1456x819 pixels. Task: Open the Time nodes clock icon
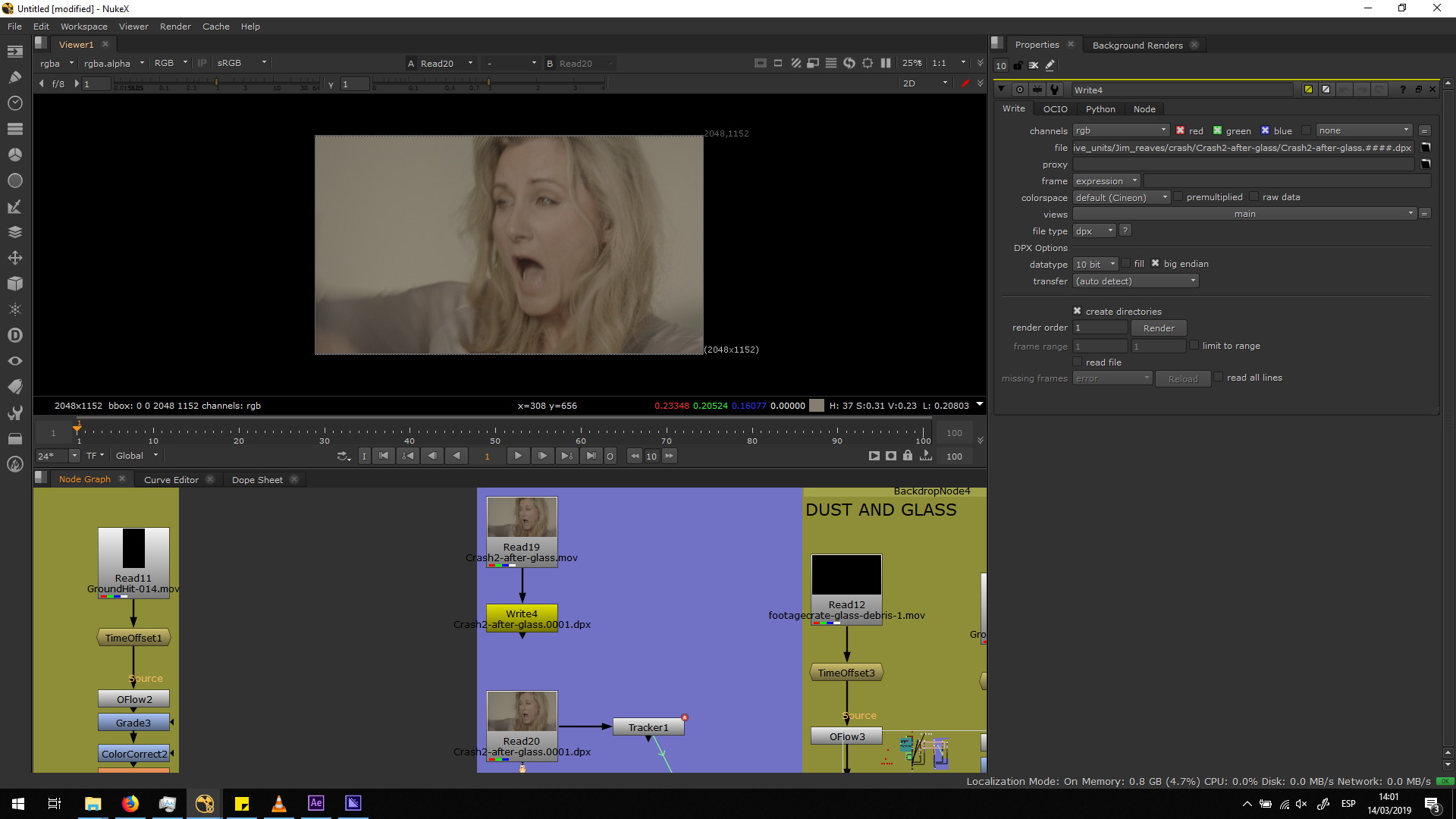(14, 102)
